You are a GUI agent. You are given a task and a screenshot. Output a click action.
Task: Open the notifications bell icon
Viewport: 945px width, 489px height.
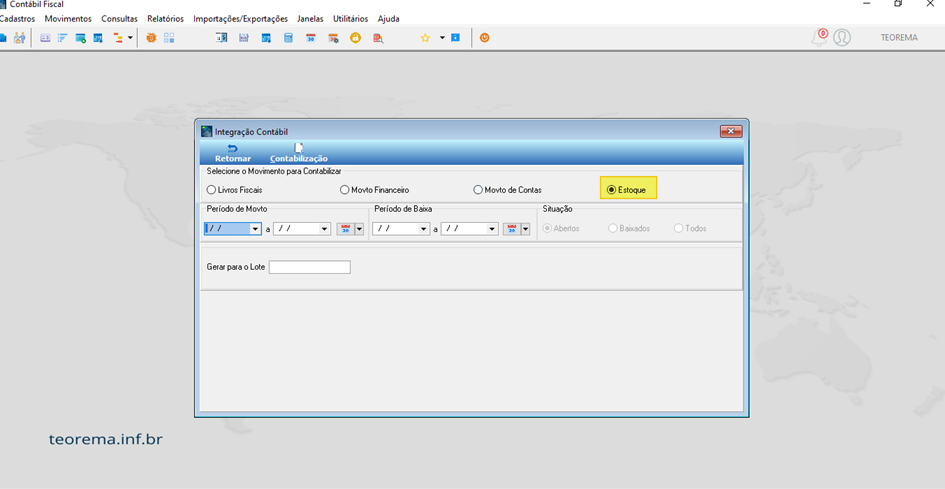818,37
